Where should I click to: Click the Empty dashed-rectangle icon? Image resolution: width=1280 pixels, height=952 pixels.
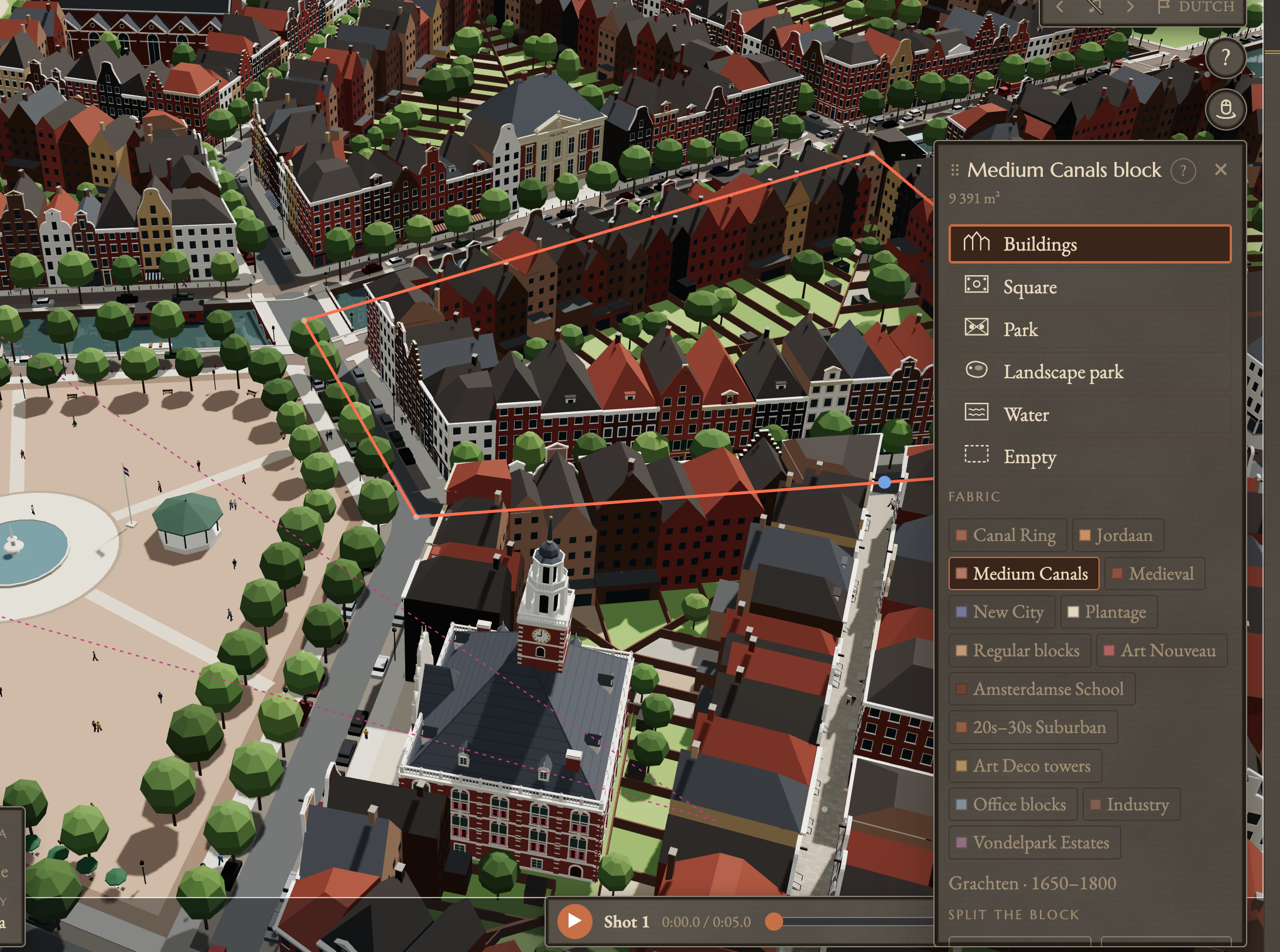pos(977,454)
